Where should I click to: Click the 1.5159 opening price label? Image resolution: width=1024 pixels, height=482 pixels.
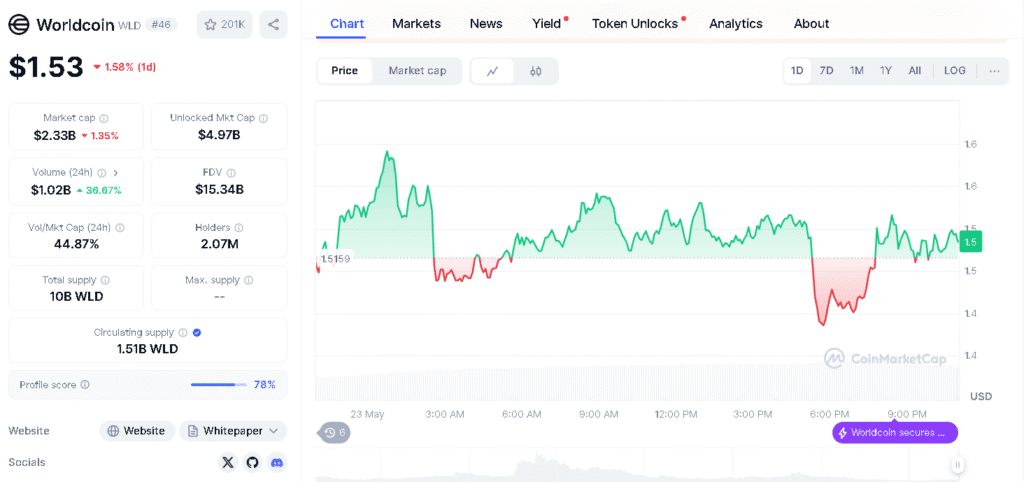[x=335, y=258]
